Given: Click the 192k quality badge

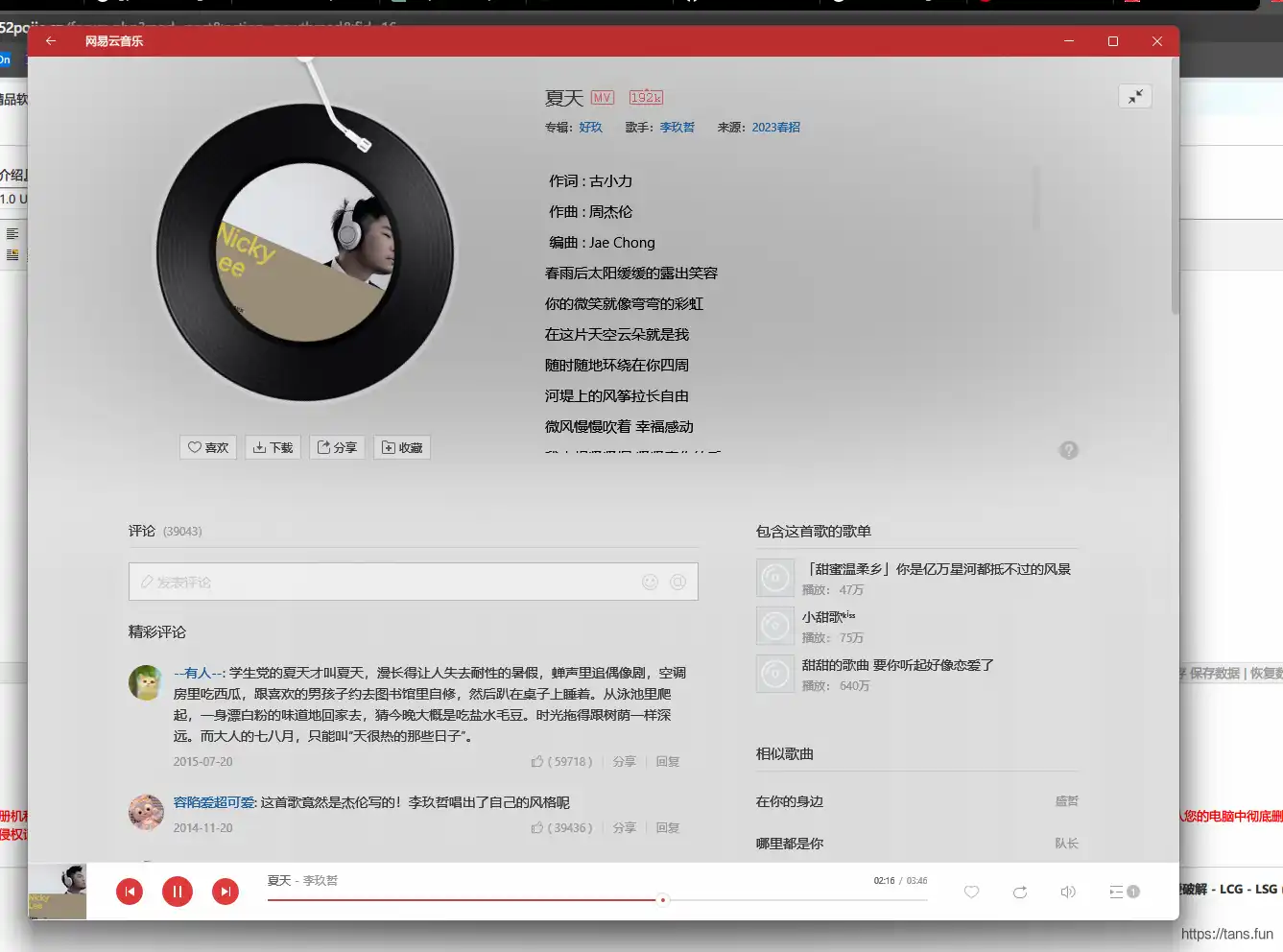Looking at the screenshot, I should coord(646,98).
